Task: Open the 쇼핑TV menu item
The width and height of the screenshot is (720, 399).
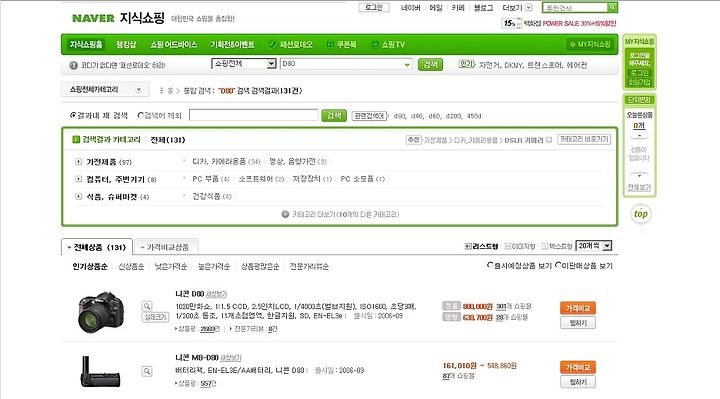Action: coord(388,45)
